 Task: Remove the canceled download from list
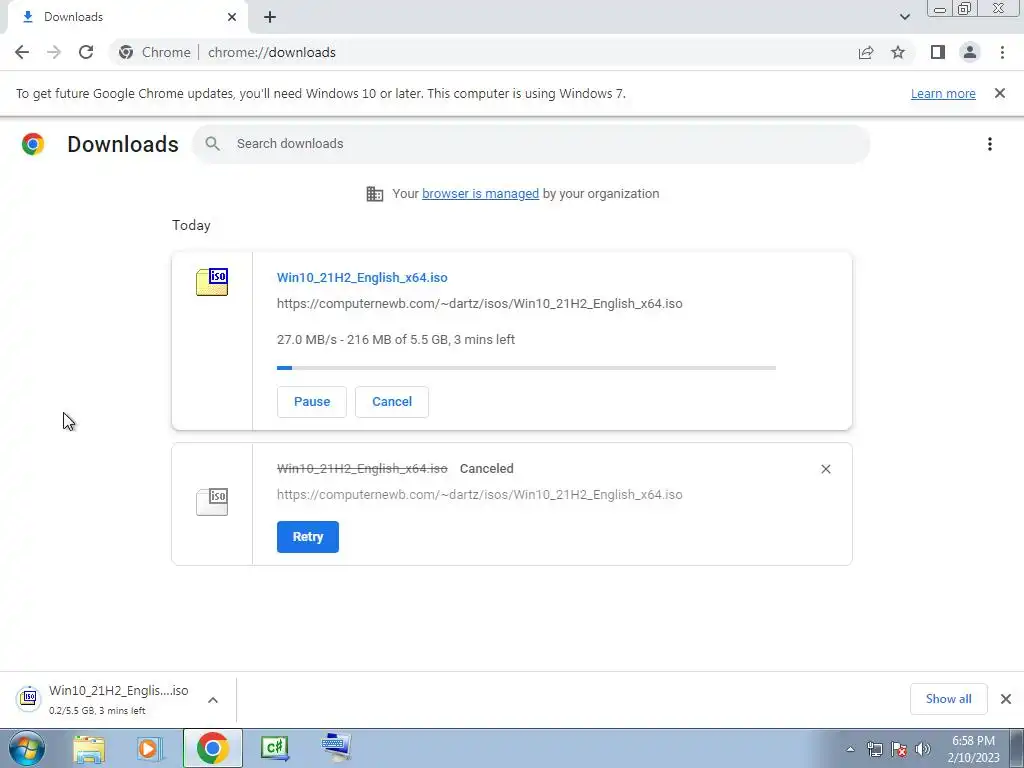pyautogui.click(x=825, y=469)
